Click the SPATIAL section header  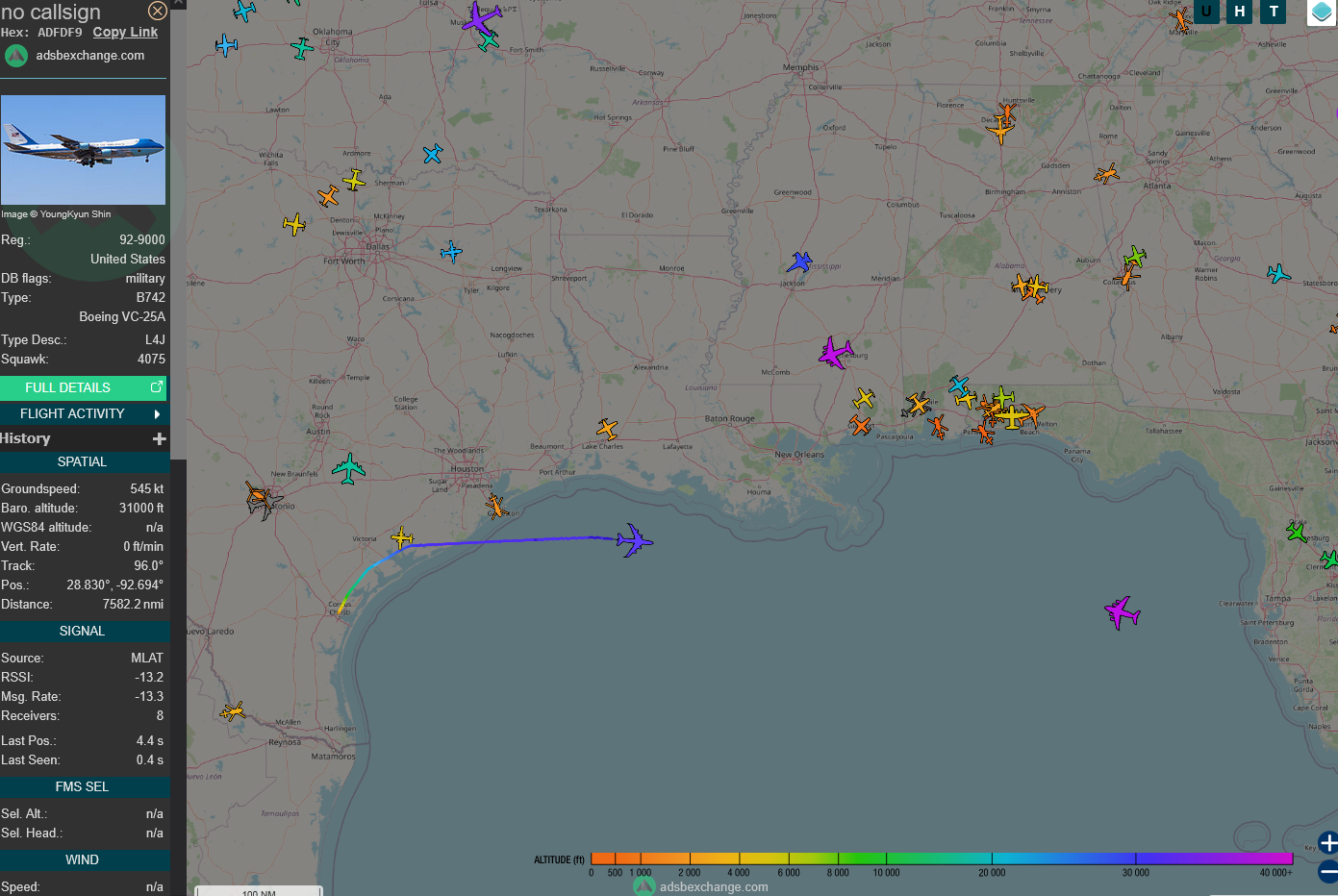[83, 462]
